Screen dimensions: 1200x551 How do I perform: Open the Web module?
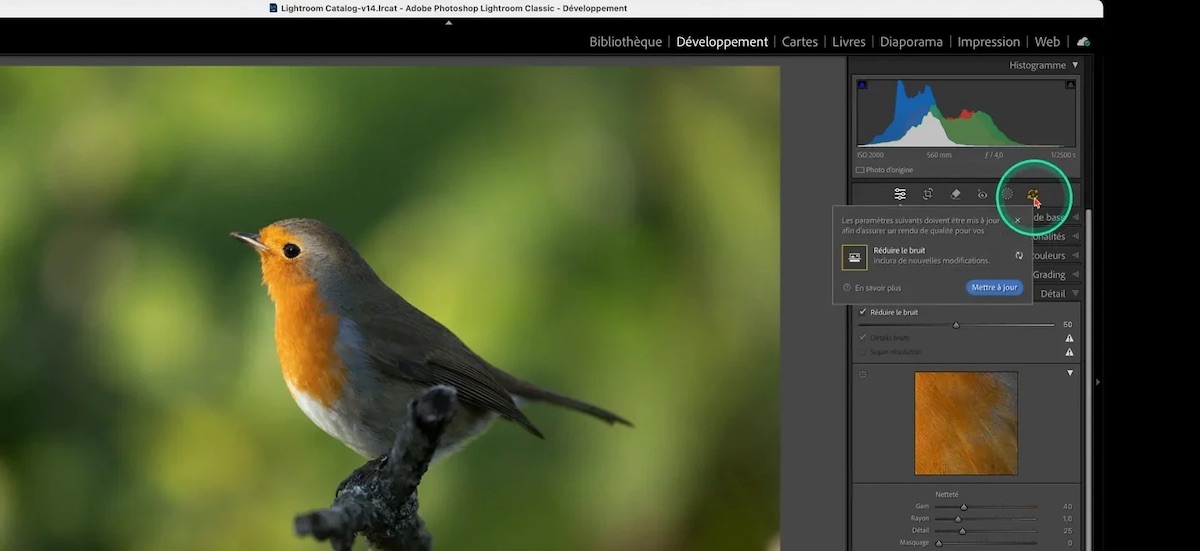tap(1047, 42)
